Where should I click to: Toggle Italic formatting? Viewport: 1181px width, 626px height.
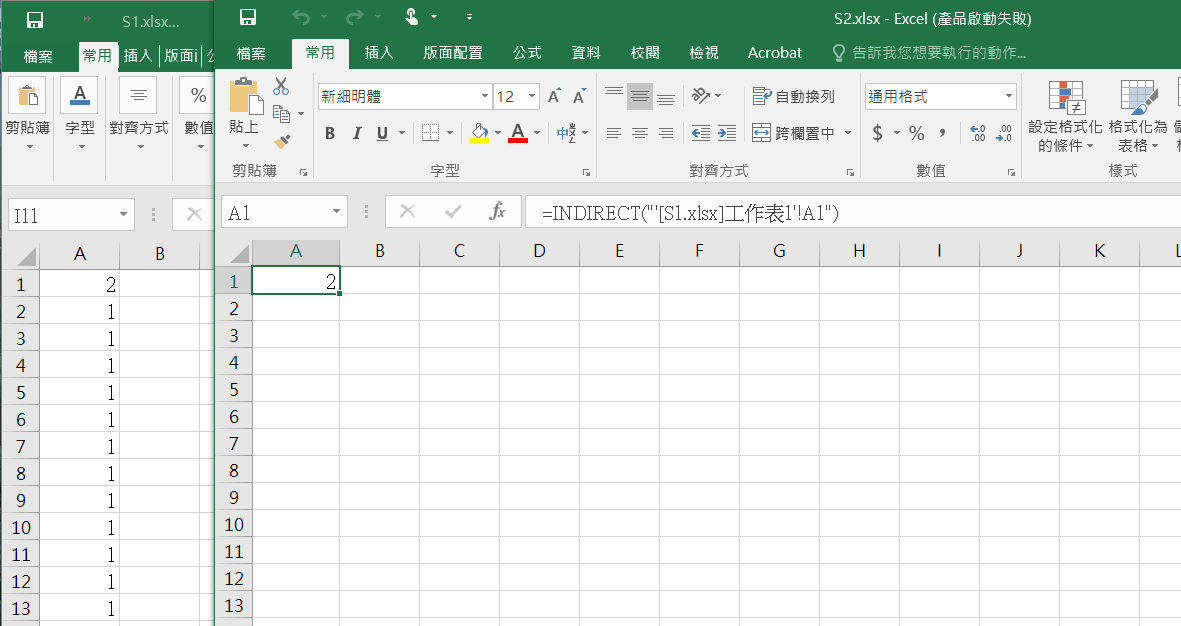pyautogui.click(x=356, y=133)
